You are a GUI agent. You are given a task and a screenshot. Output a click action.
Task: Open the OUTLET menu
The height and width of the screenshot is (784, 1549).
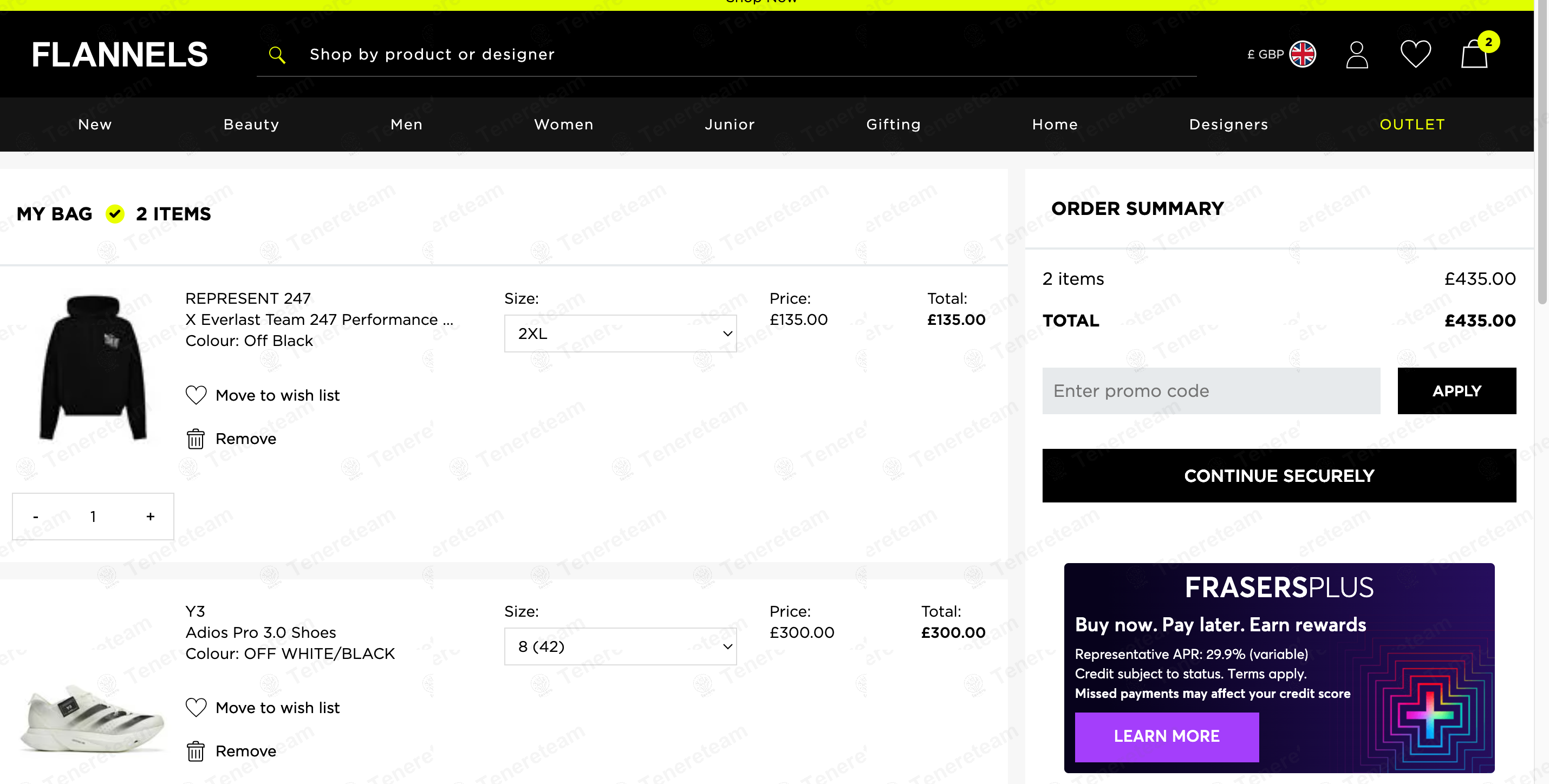[x=1412, y=125]
